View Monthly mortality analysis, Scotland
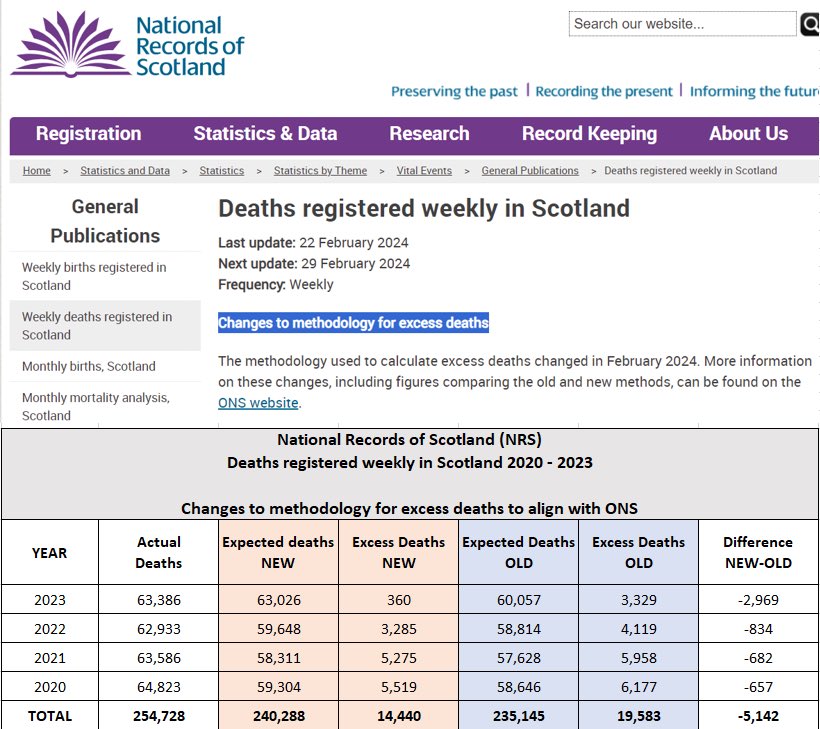The height and width of the screenshot is (729, 820). pyautogui.click(x=96, y=406)
